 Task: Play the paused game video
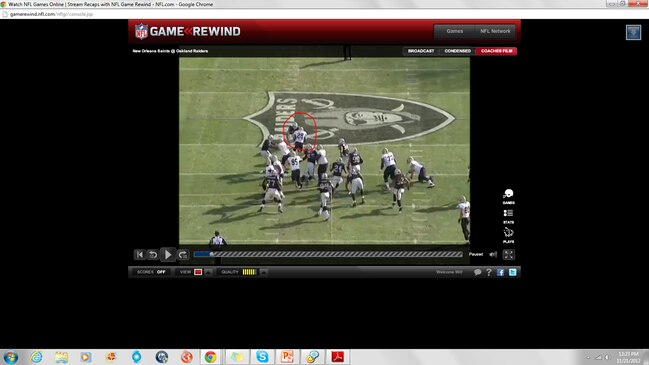coord(168,255)
